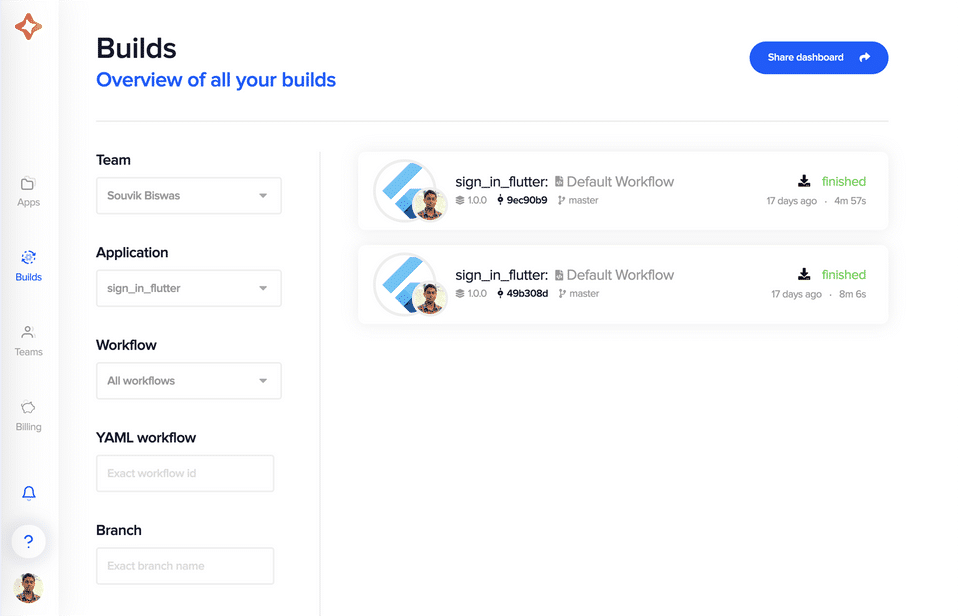The height and width of the screenshot is (616, 960).
Task: Download artifacts of build 49b308d
Action: [x=804, y=274]
